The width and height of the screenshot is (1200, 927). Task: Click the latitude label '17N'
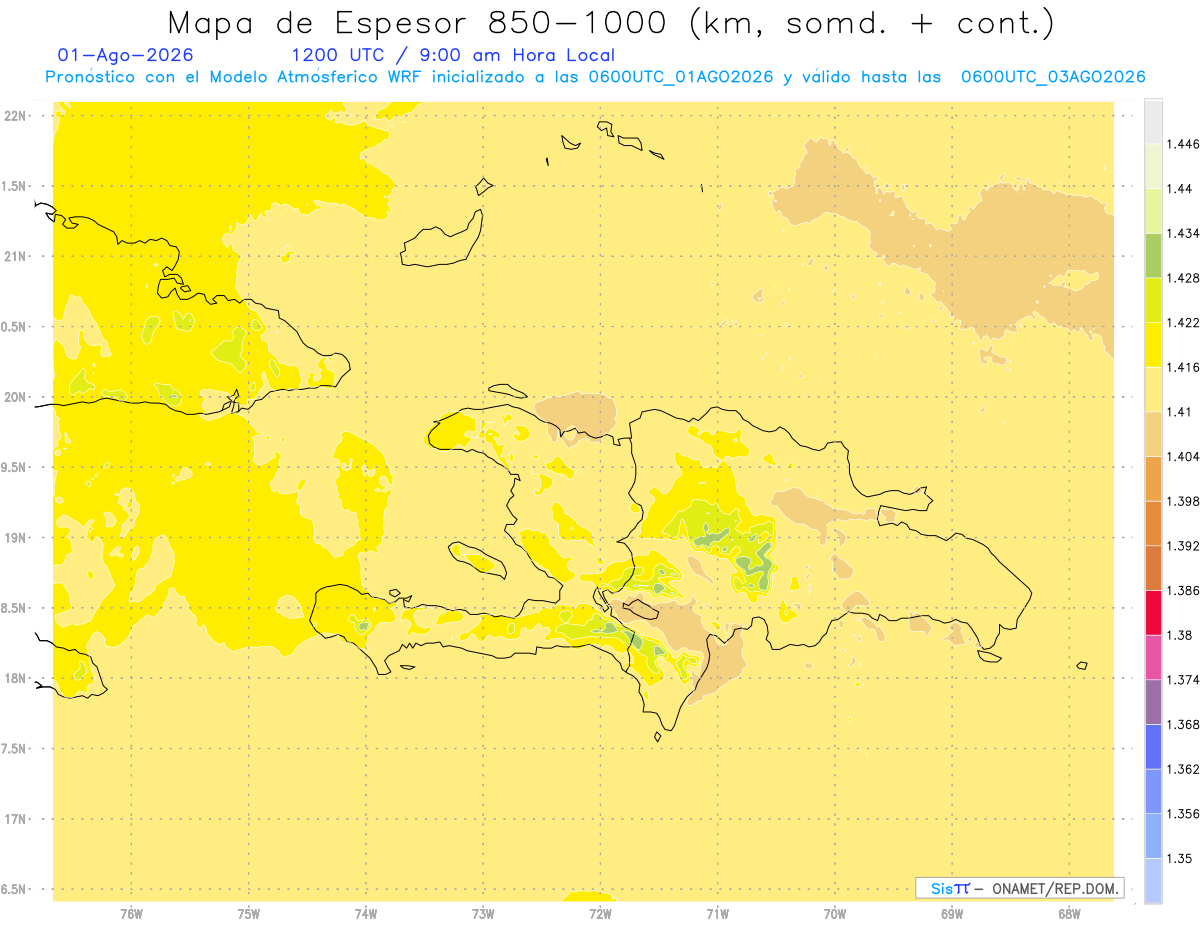tap(14, 819)
